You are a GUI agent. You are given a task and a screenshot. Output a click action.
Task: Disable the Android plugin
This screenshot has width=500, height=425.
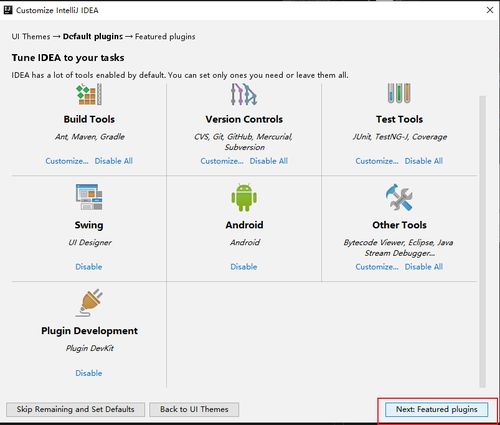(x=244, y=267)
